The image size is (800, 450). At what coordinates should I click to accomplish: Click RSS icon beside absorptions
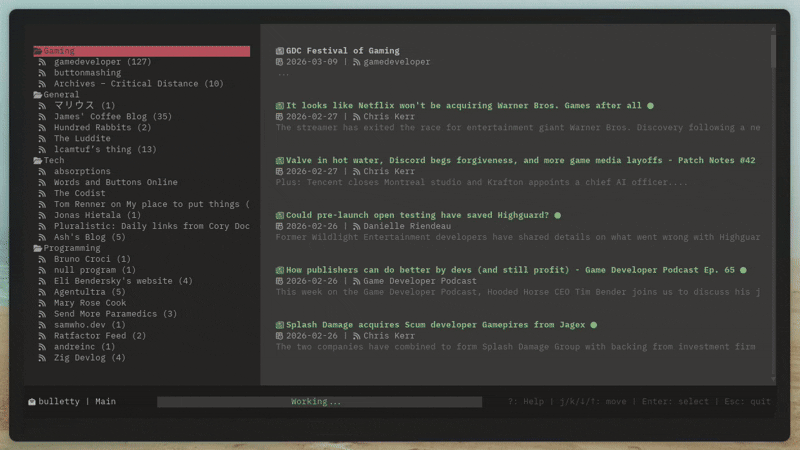[42, 172]
